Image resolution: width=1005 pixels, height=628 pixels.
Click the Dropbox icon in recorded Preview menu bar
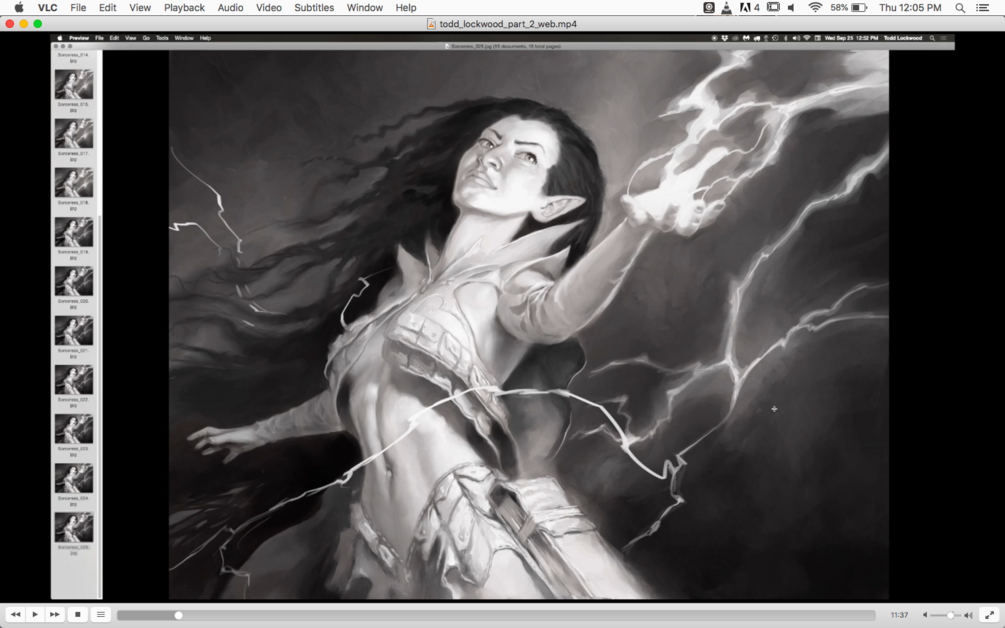(724, 38)
